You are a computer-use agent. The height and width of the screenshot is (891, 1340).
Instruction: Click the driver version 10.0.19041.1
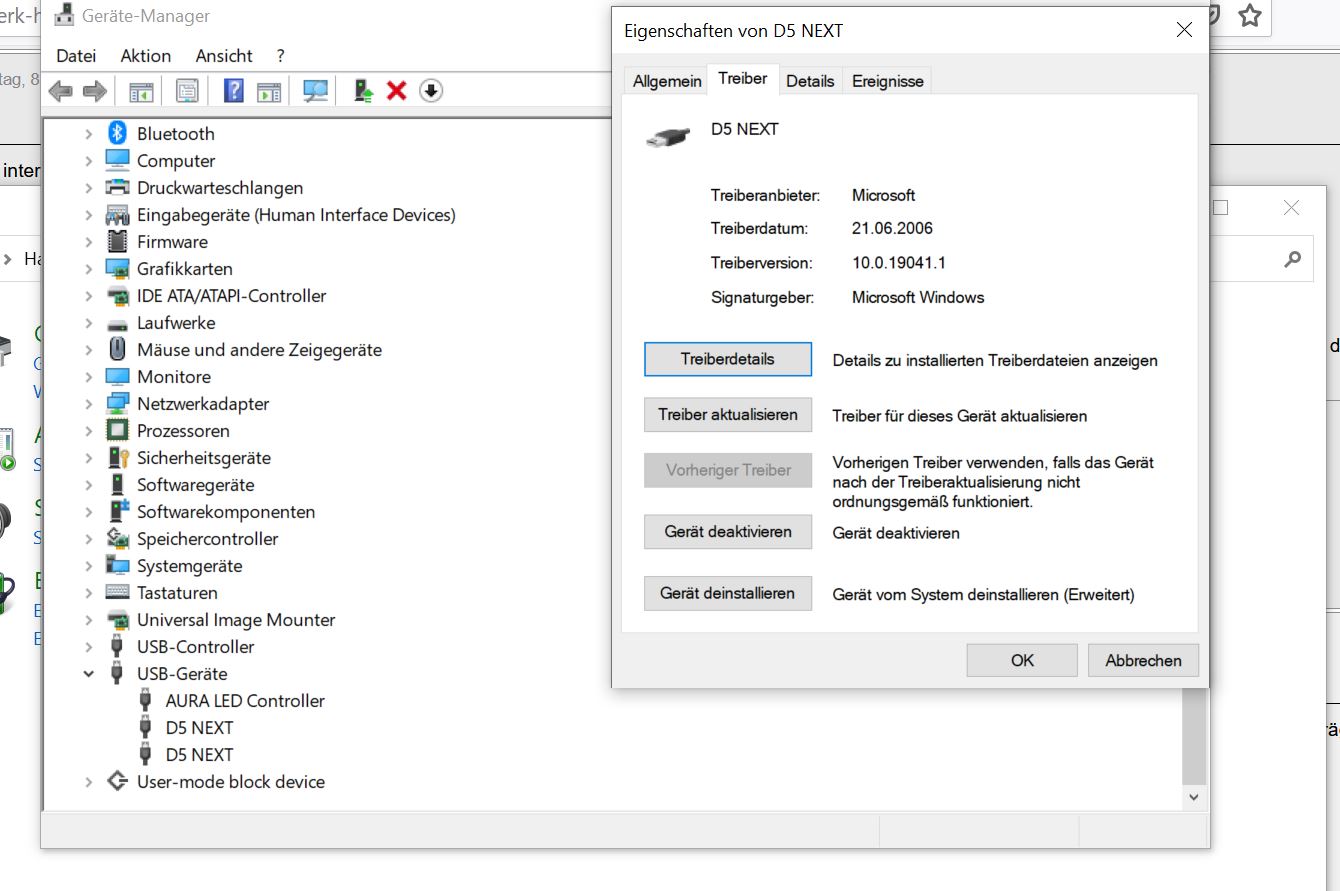tap(899, 262)
